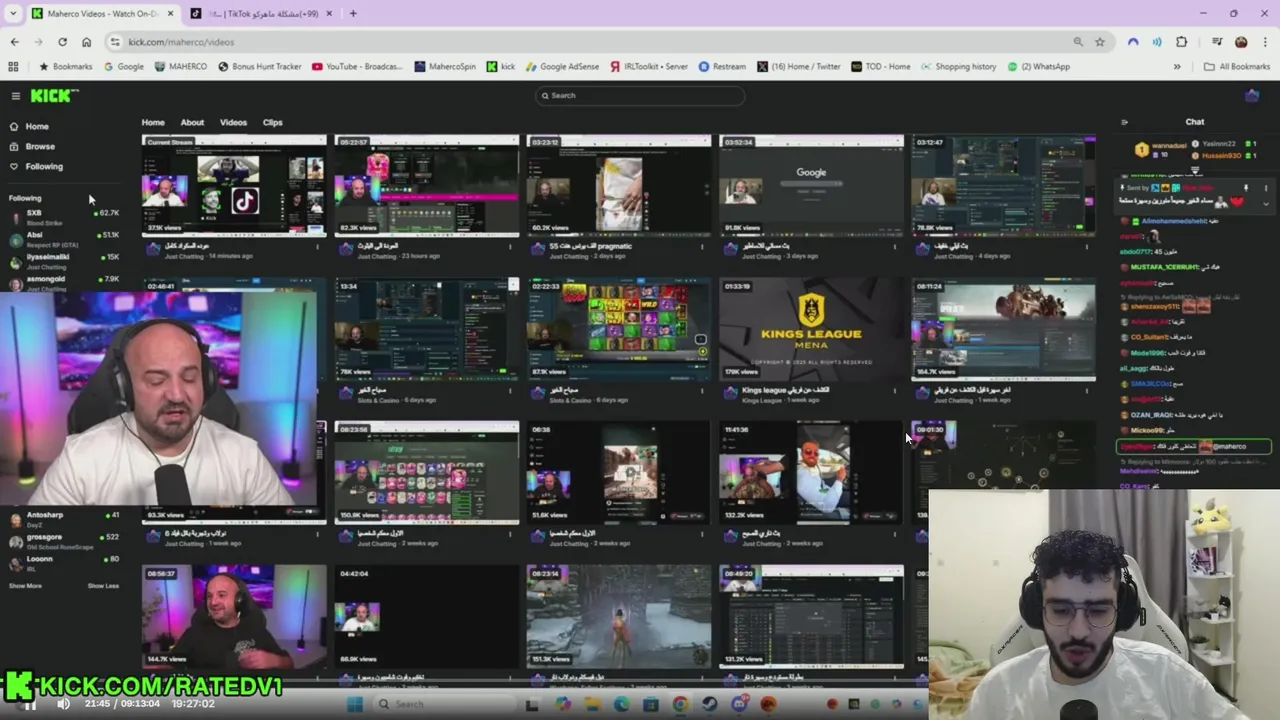Open three-dot menu of the 03:12:47 video

pyautogui.click(x=1086, y=247)
